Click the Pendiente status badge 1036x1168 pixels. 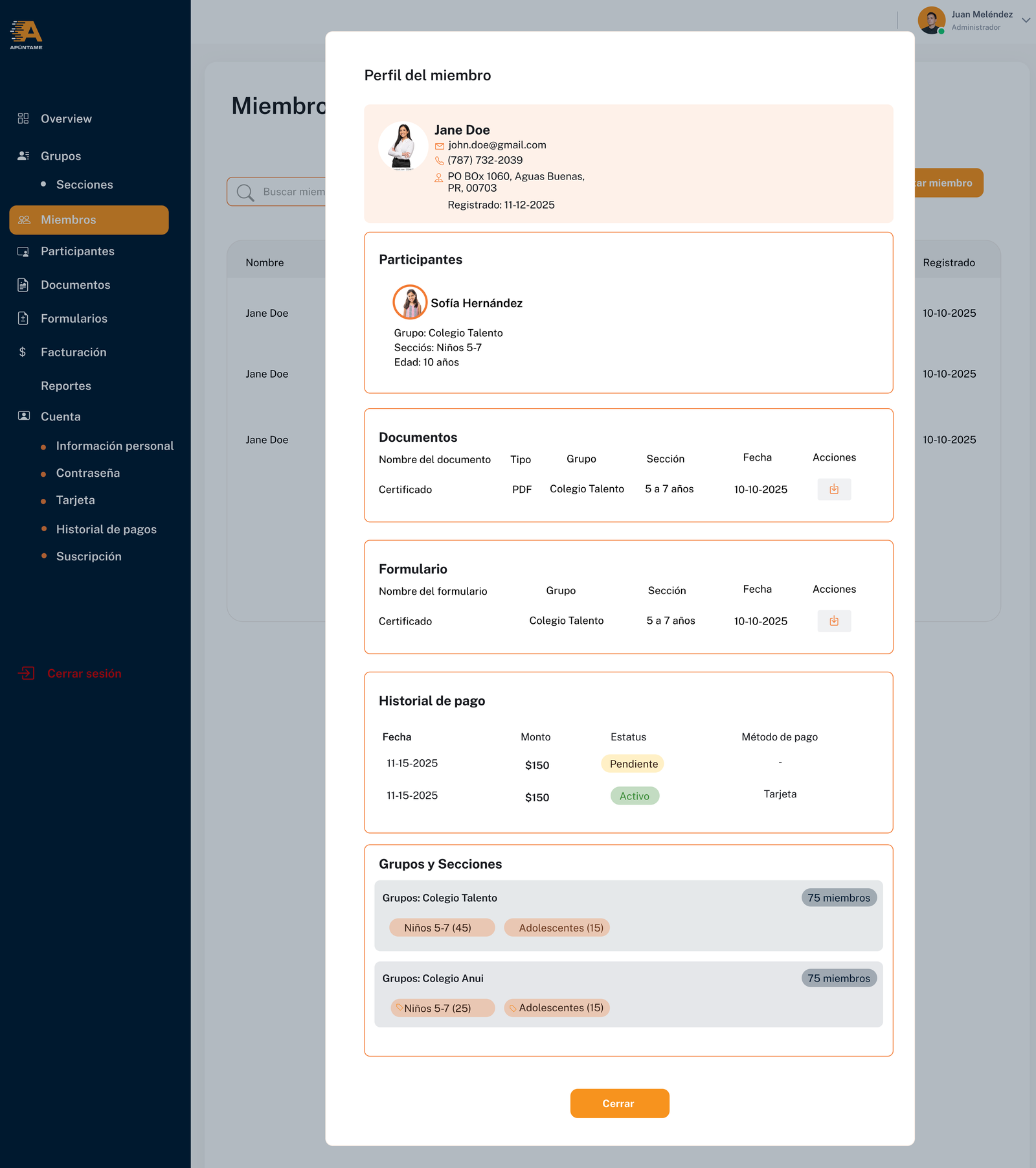click(633, 764)
